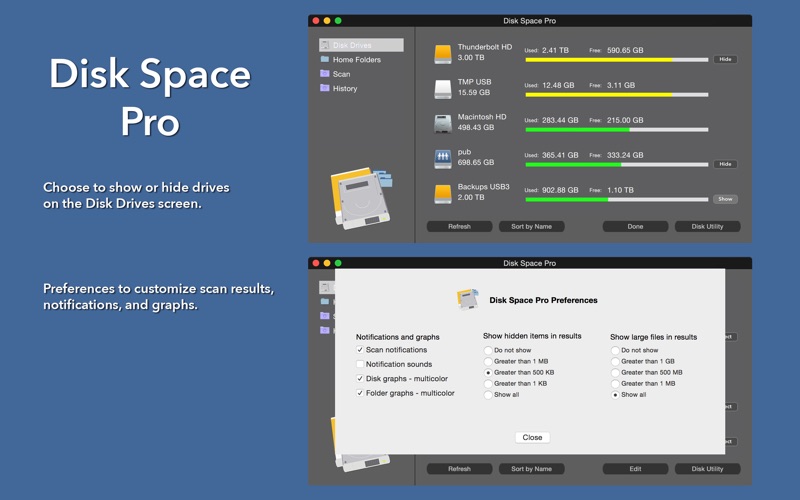Click the Thunderbolt HD drive icon
This screenshot has height=500, width=800.
tap(442, 55)
